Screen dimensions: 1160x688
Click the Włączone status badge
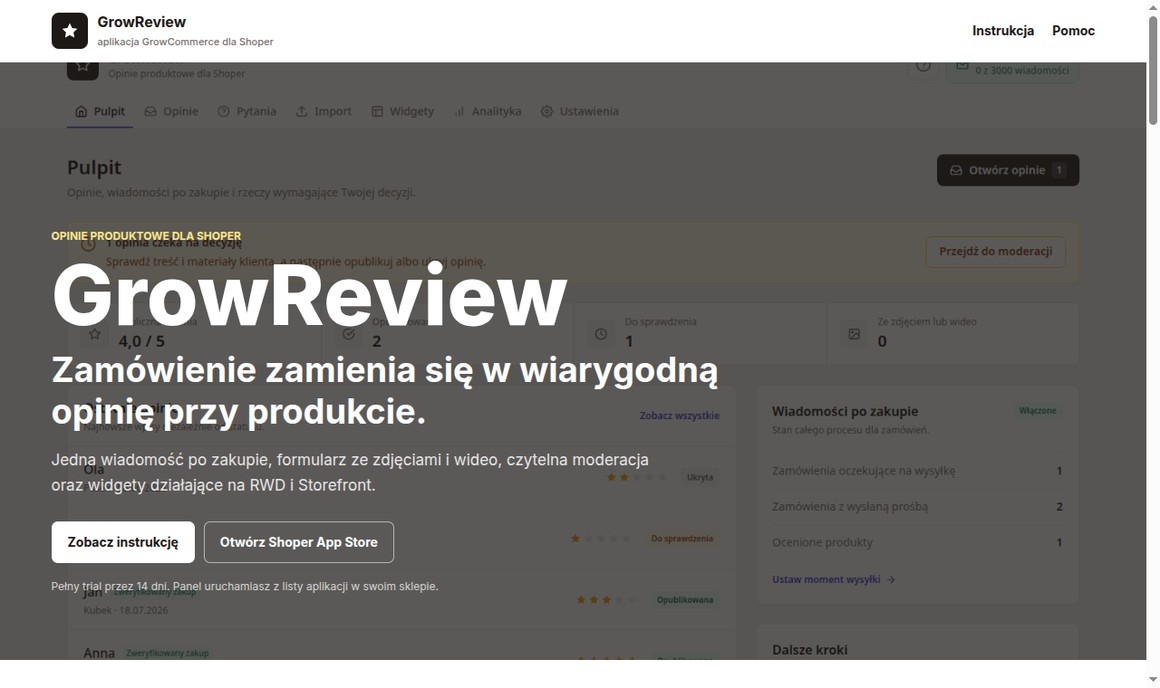[1037, 411]
